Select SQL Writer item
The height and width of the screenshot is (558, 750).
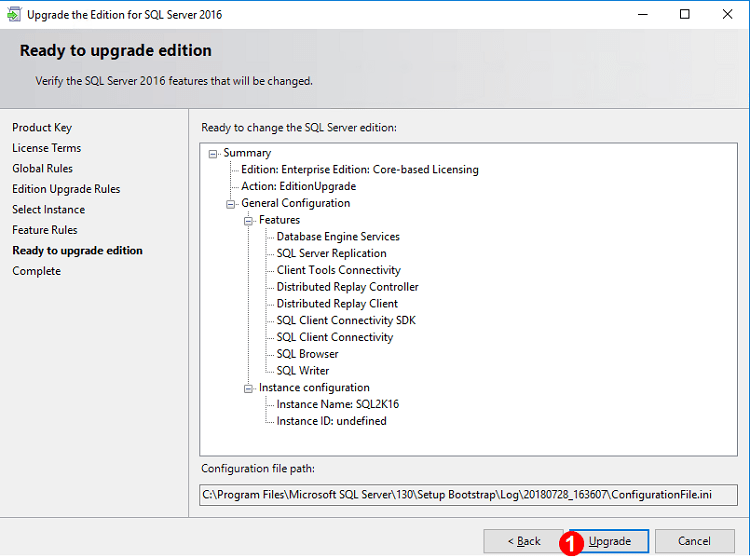pos(303,371)
